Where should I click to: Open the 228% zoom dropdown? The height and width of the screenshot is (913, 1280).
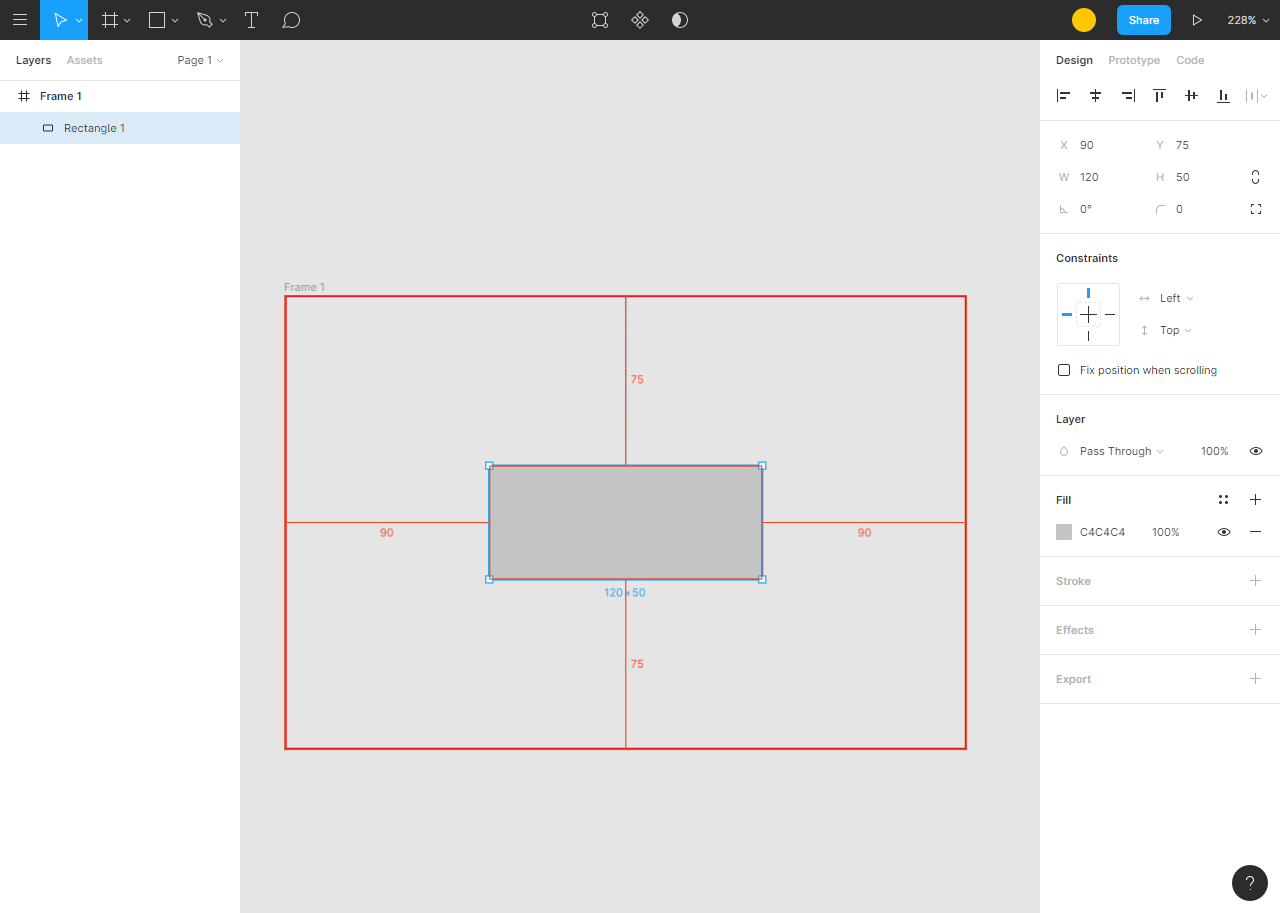coord(1248,20)
